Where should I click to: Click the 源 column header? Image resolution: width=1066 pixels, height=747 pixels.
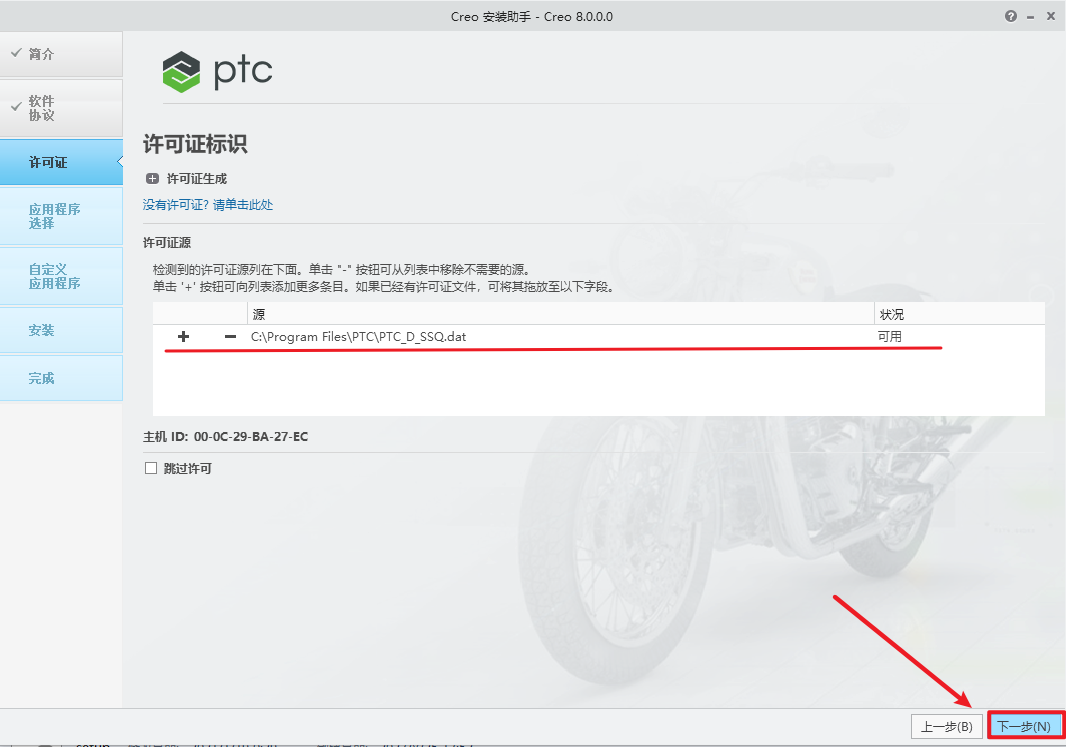(x=257, y=313)
